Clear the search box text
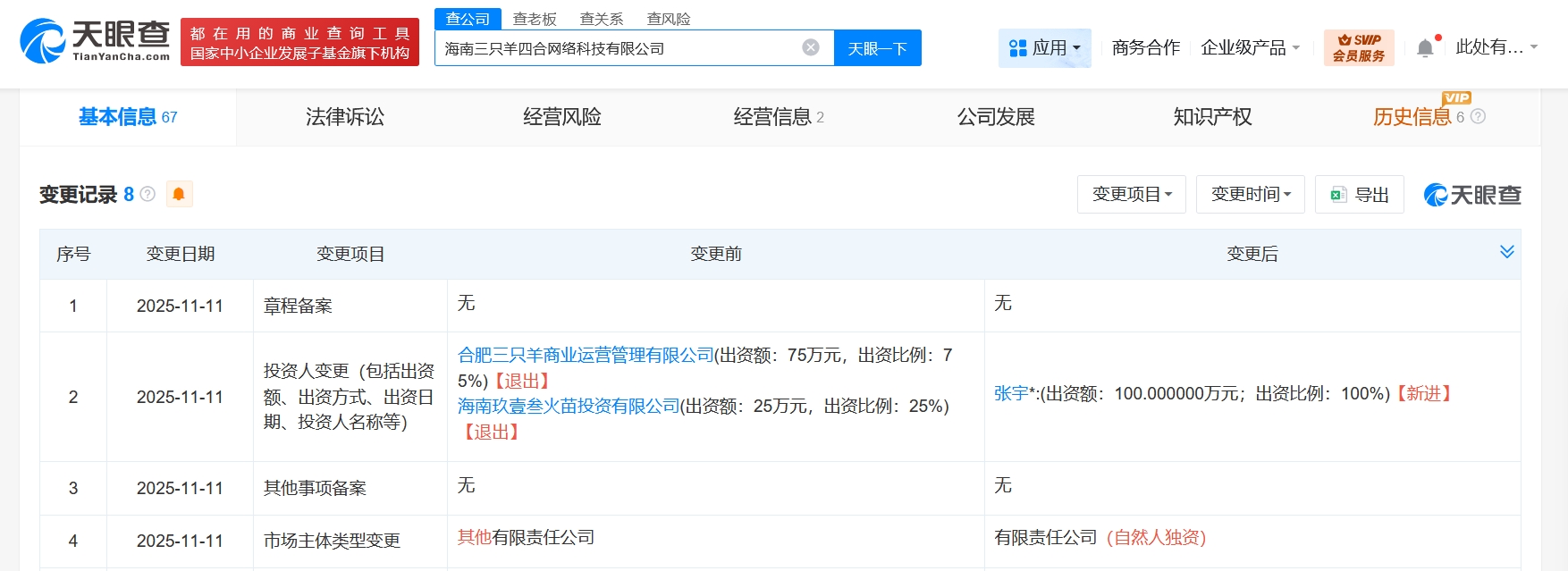The height and width of the screenshot is (571, 1568). (x=810, y=48)
